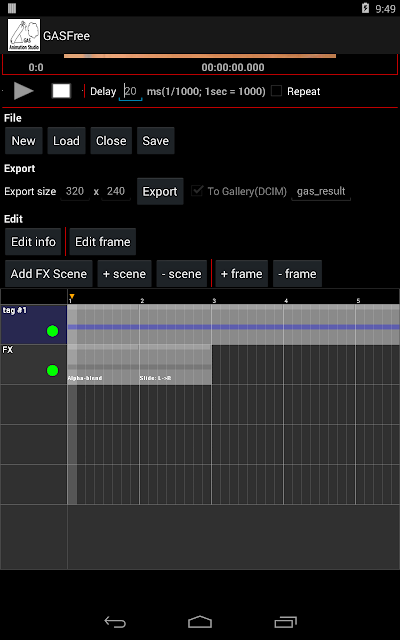This screenshot has height=640, width=400.
Task: Click the Load file button
Action: point(66,141)
